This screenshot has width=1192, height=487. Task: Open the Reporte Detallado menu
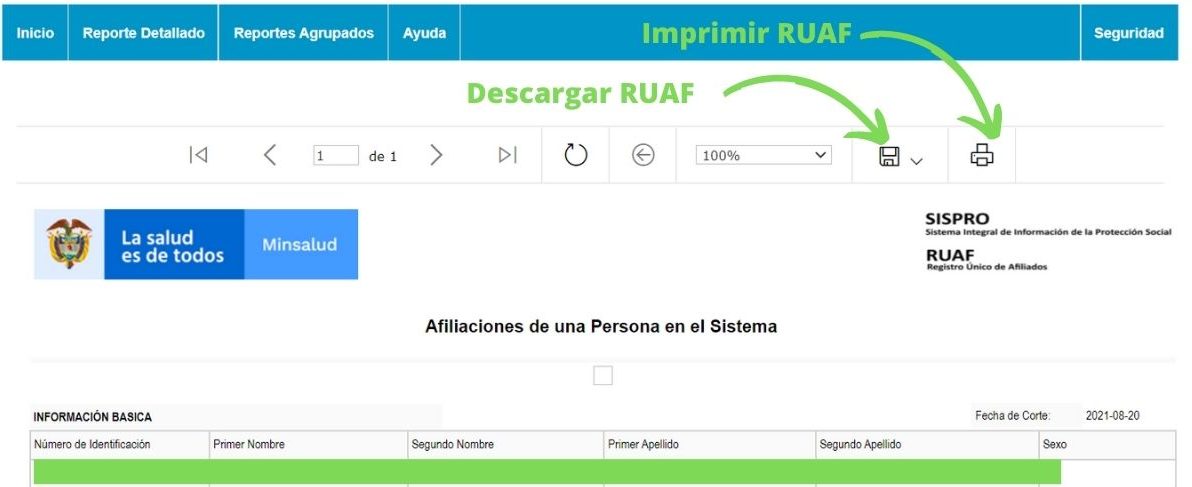pos(143,33)
